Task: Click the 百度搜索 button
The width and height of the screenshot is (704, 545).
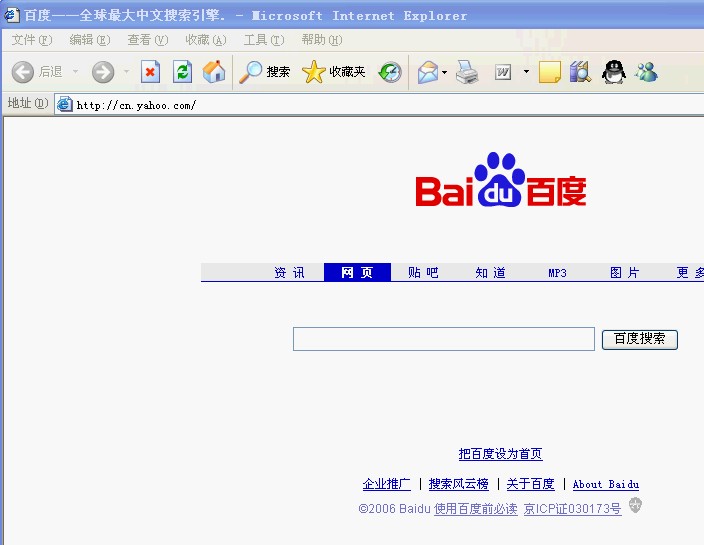Action: (x=639, y=339)
